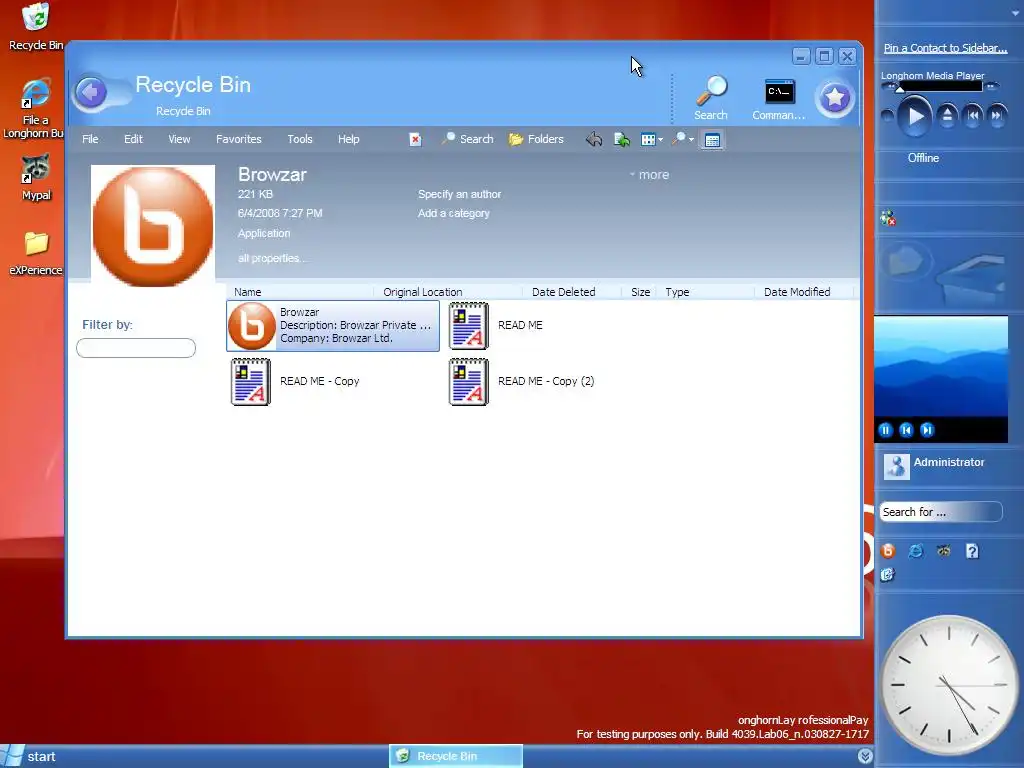Open the Views dropdown in toolbar
The image size is (1024, 768).
pyautogui.click(x=652, y=139)
